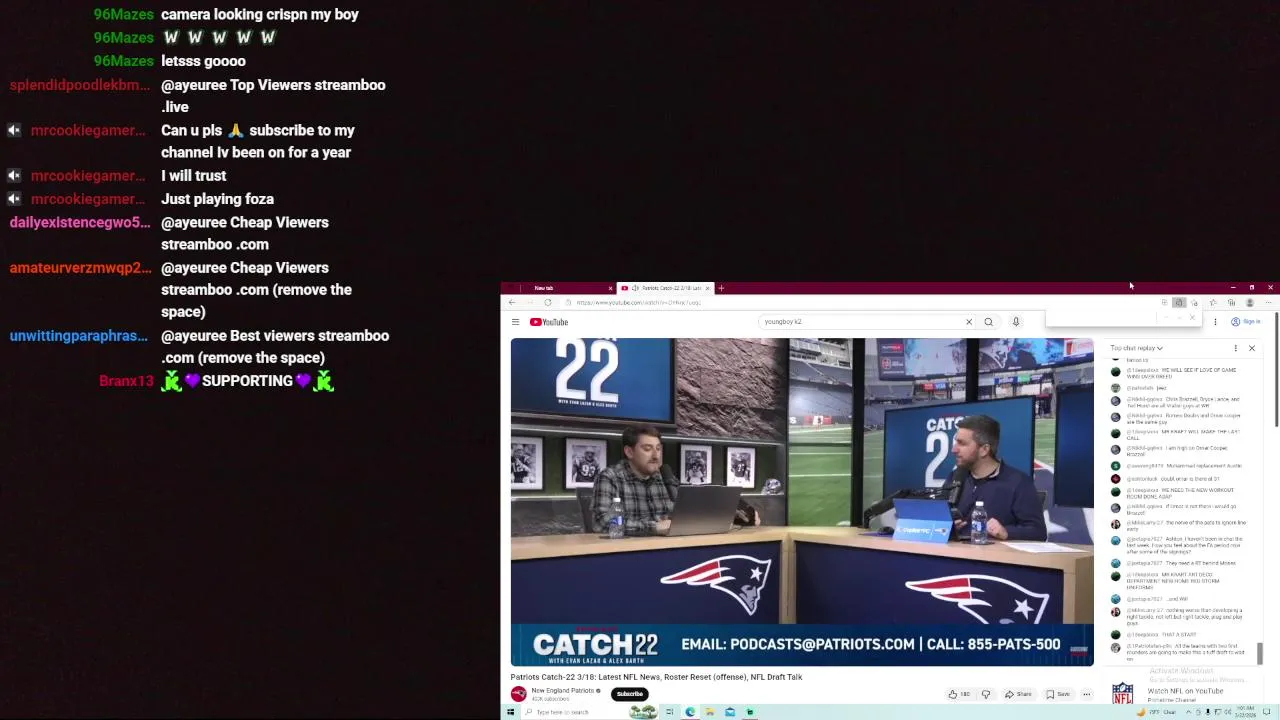The image size is (1280, 720).
Task: Open Microsoft Edge from taskbar
Action: pos(690,712)
